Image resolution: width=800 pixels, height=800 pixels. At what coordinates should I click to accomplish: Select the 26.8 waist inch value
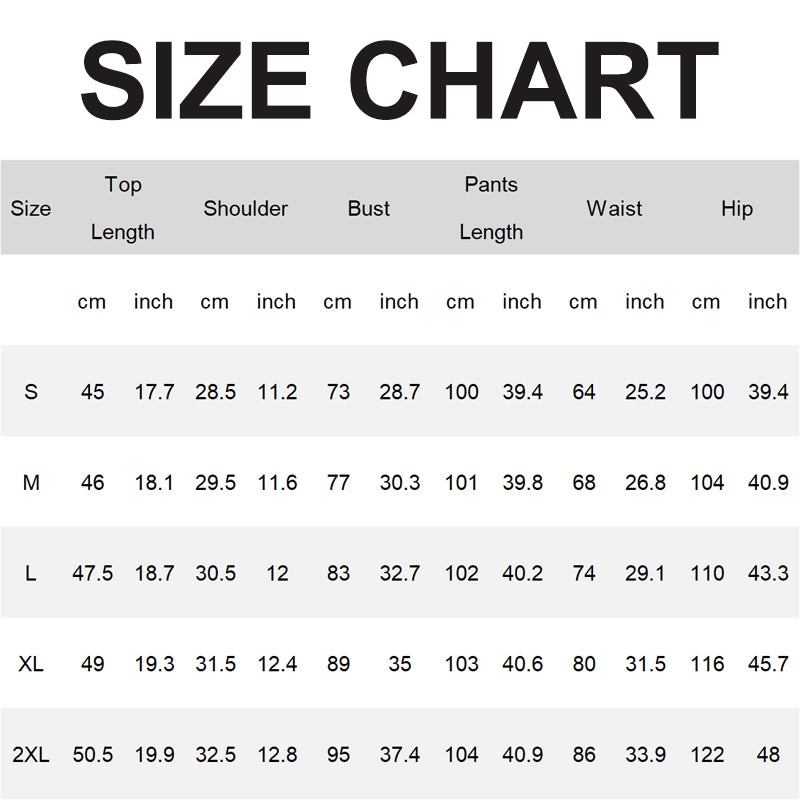point(645,483)
